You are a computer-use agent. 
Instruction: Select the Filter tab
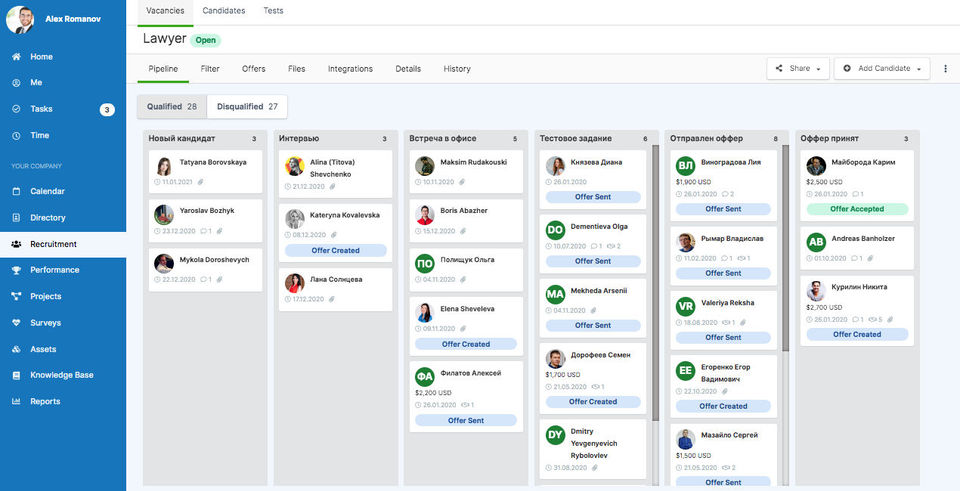210,69
